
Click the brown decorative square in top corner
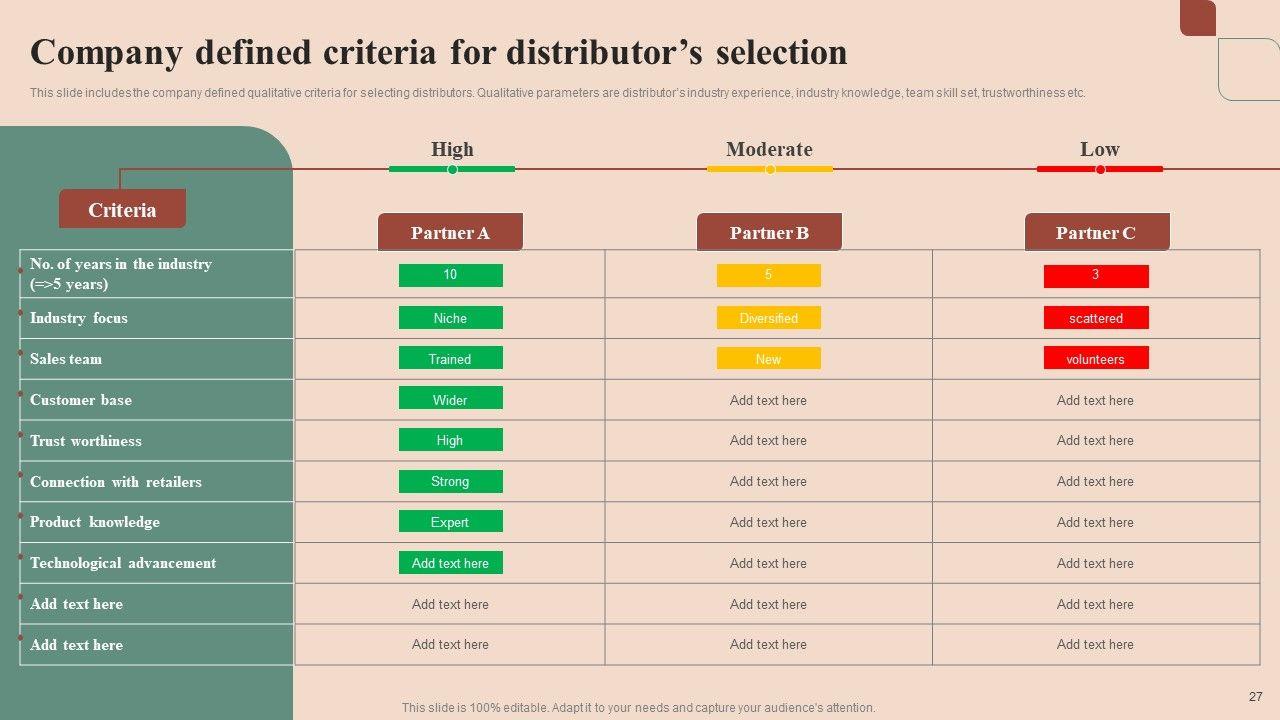coord(1197,17)
